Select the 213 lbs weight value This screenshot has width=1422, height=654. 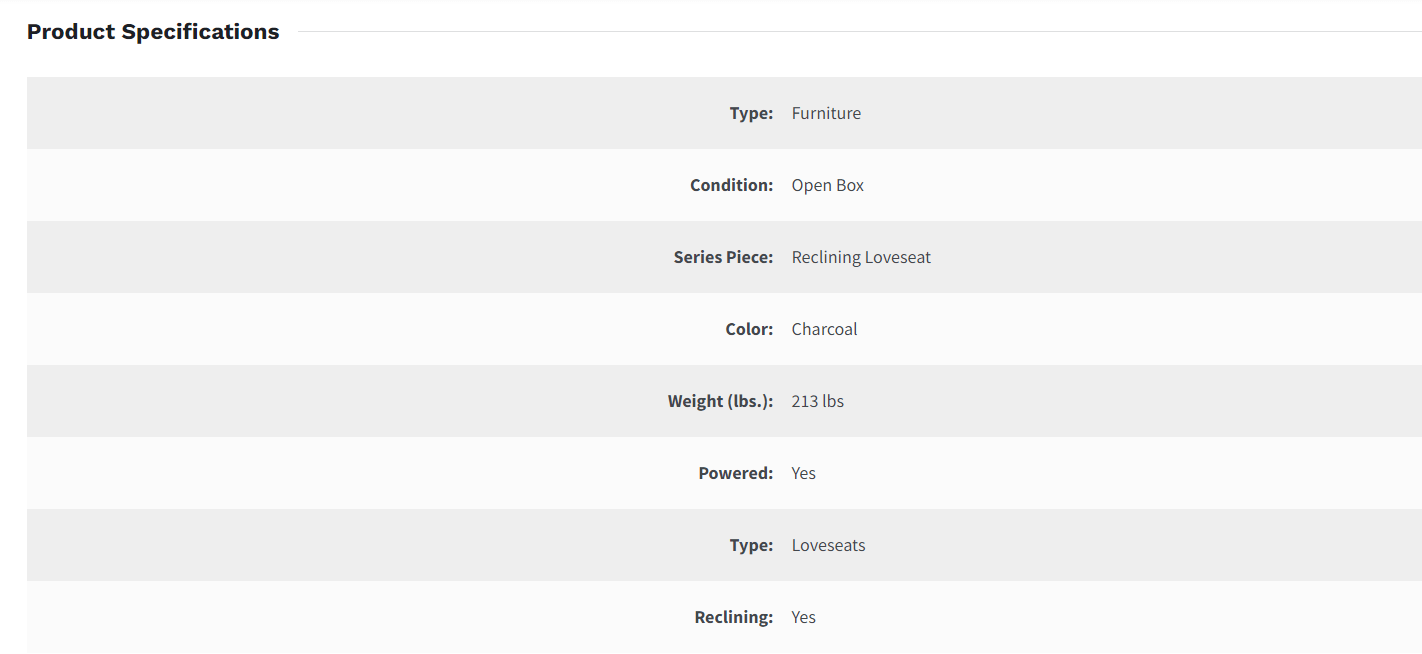tap(817, 401)
